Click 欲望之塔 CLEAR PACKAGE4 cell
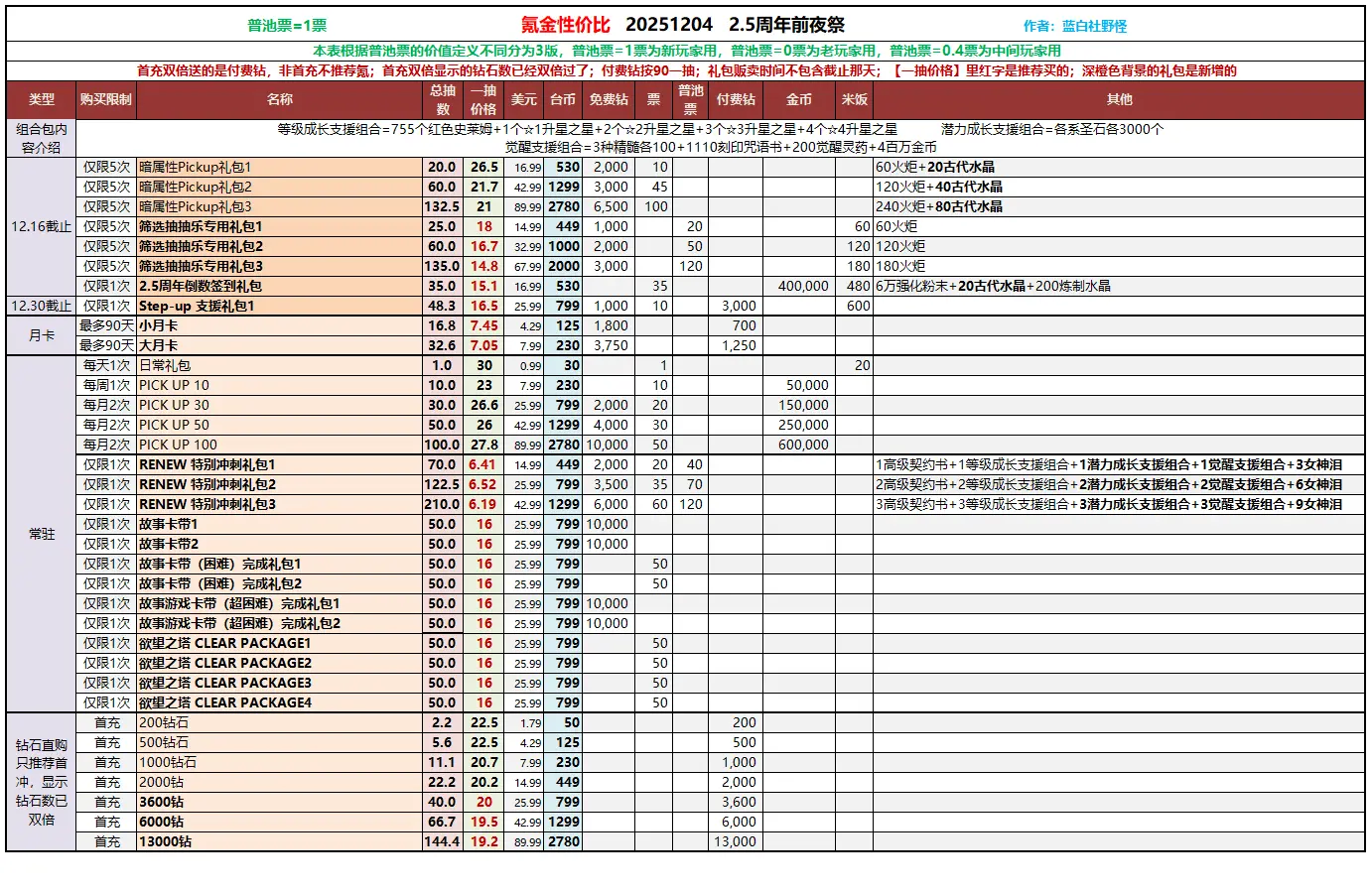This screenshot has height=893, width=1372. click(x=225, y=702)
